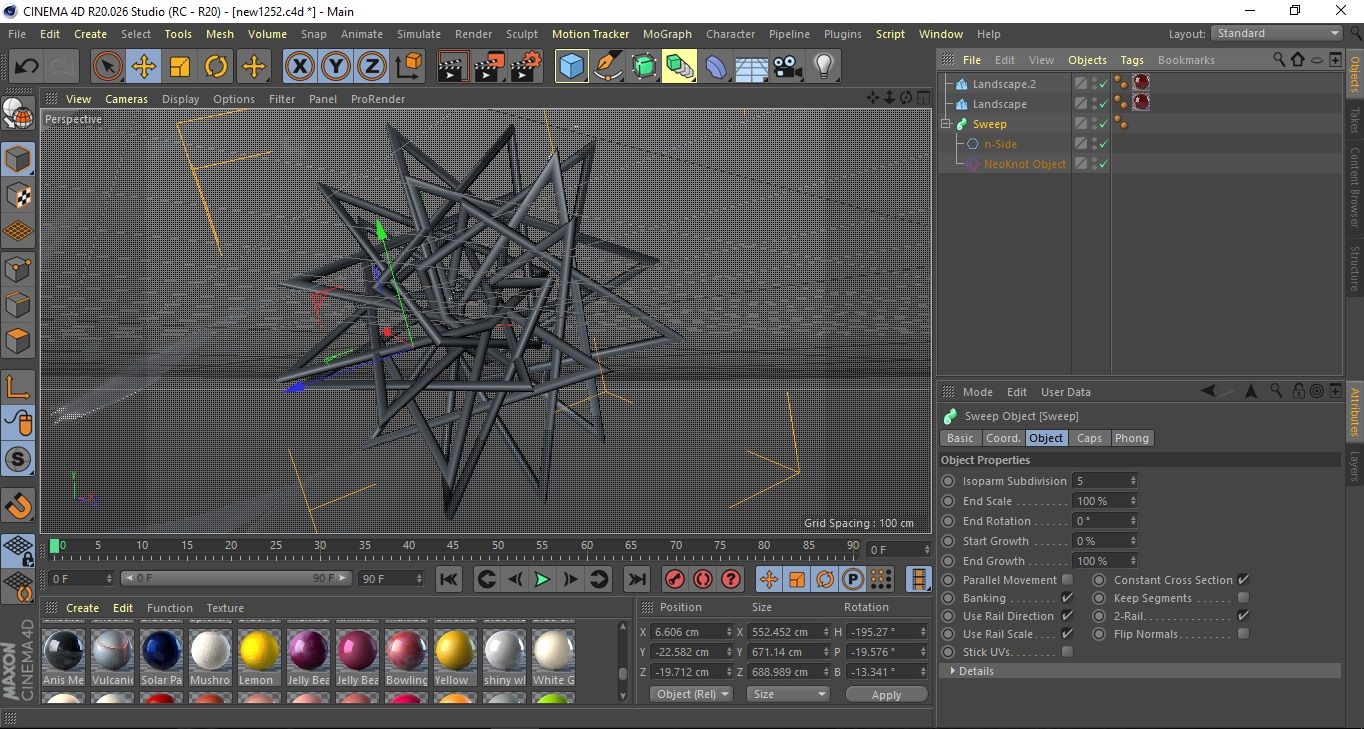
Task: Add a Cube primitive object
Action: (x=572, y=67)
